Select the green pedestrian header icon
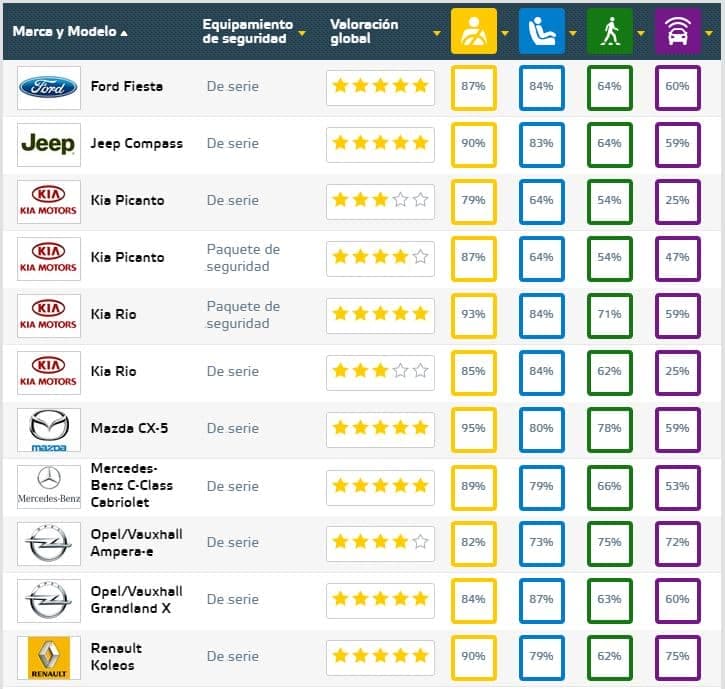 click(x=609, y=31)
